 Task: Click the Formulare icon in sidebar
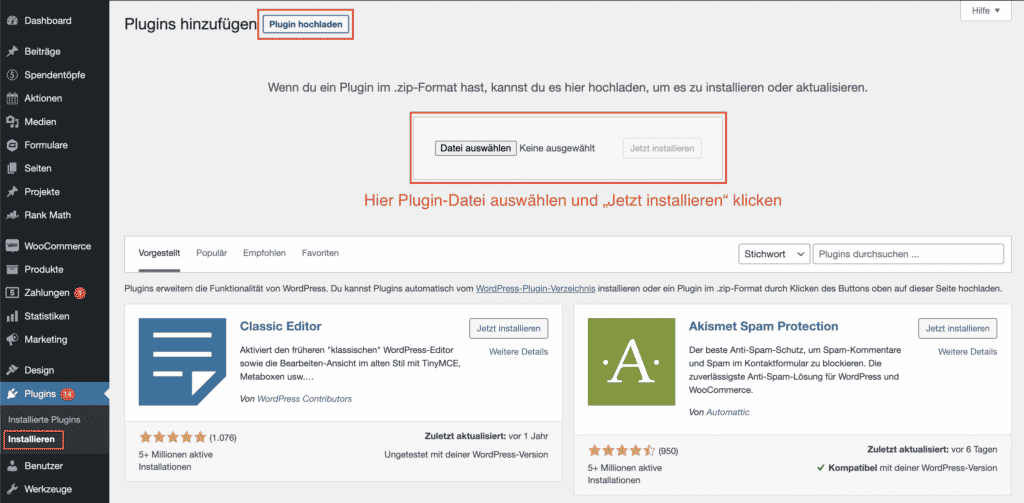tap(12, 145)
